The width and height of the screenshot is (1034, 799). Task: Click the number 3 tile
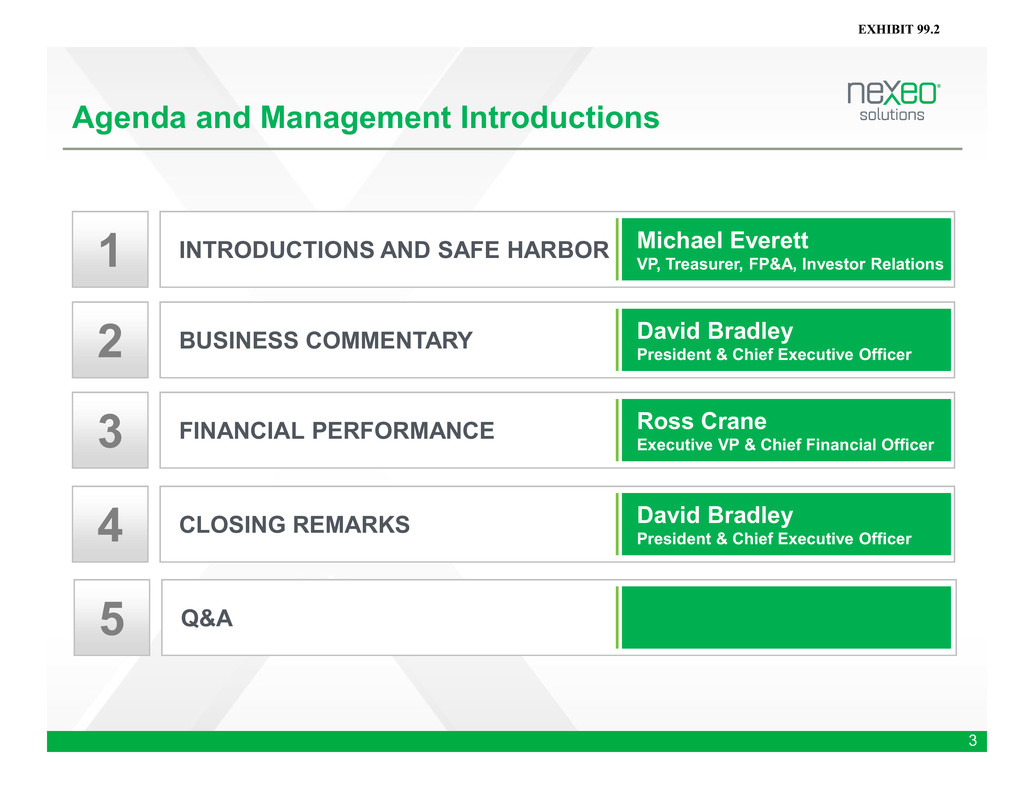click(110, 430)
